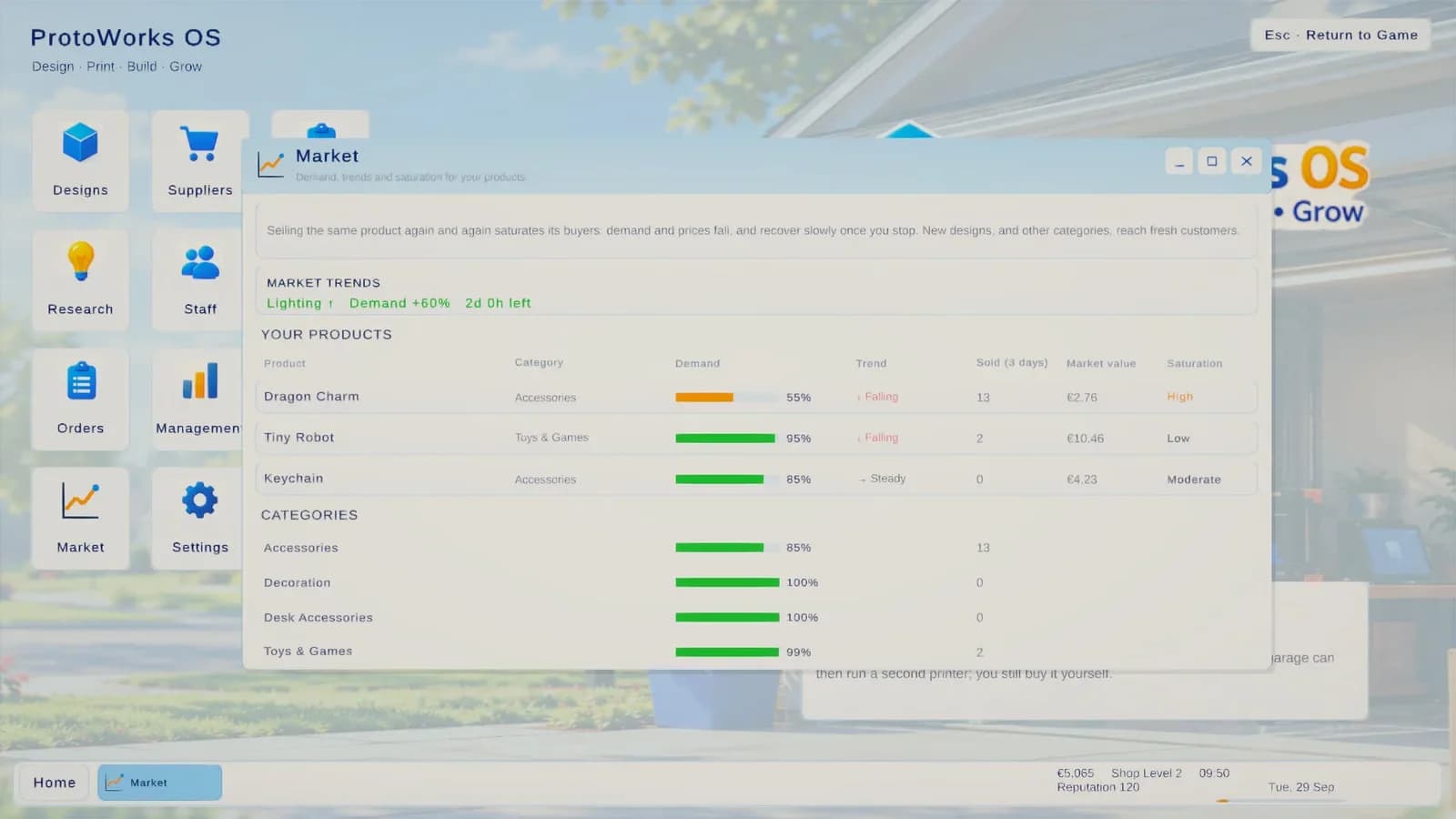The image size is (1456, 819).
Task: Select the Dragon Charm product row
Action: coord(756,397)
